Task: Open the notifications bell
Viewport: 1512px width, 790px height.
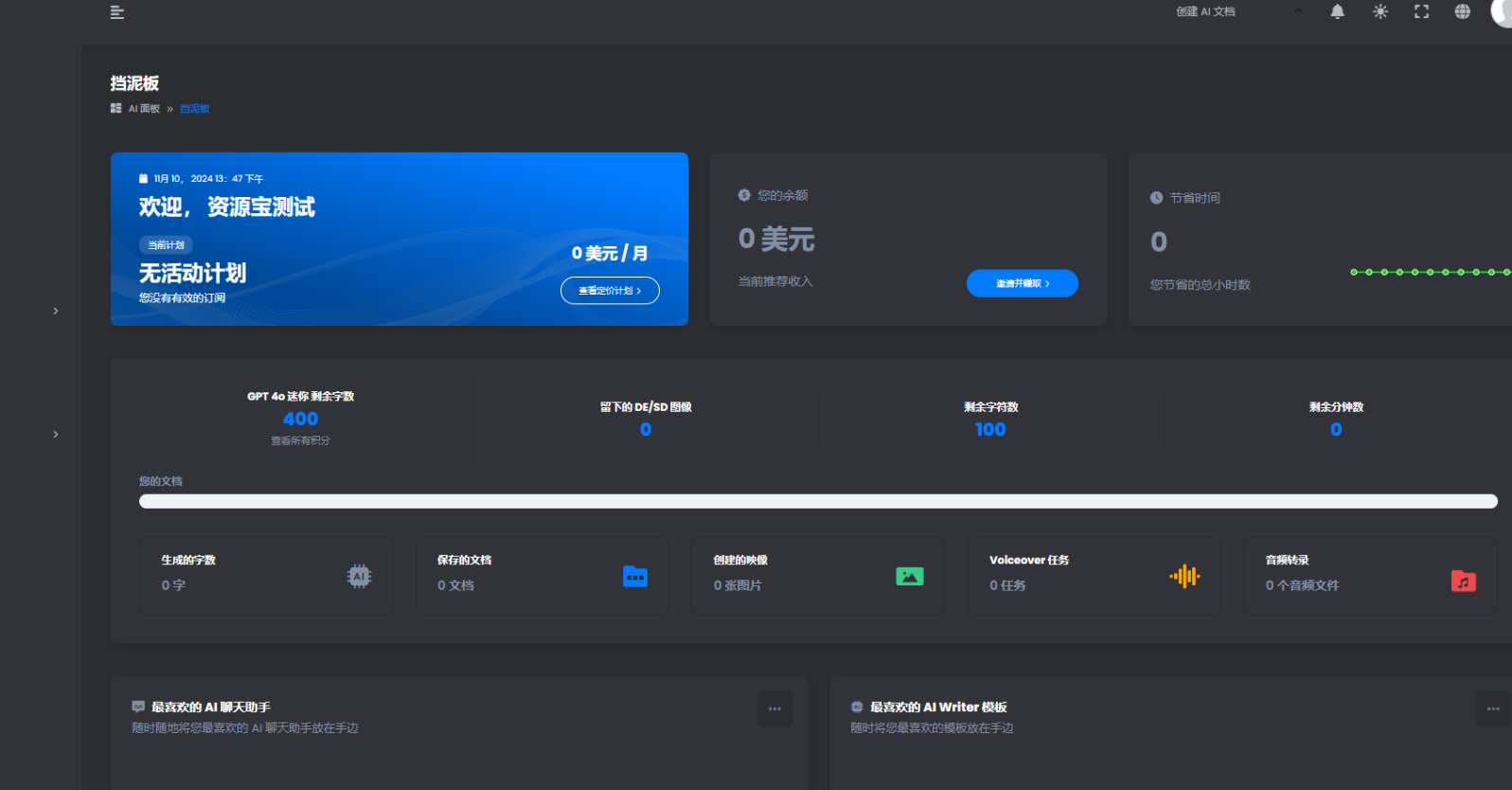Action: 1337,12
